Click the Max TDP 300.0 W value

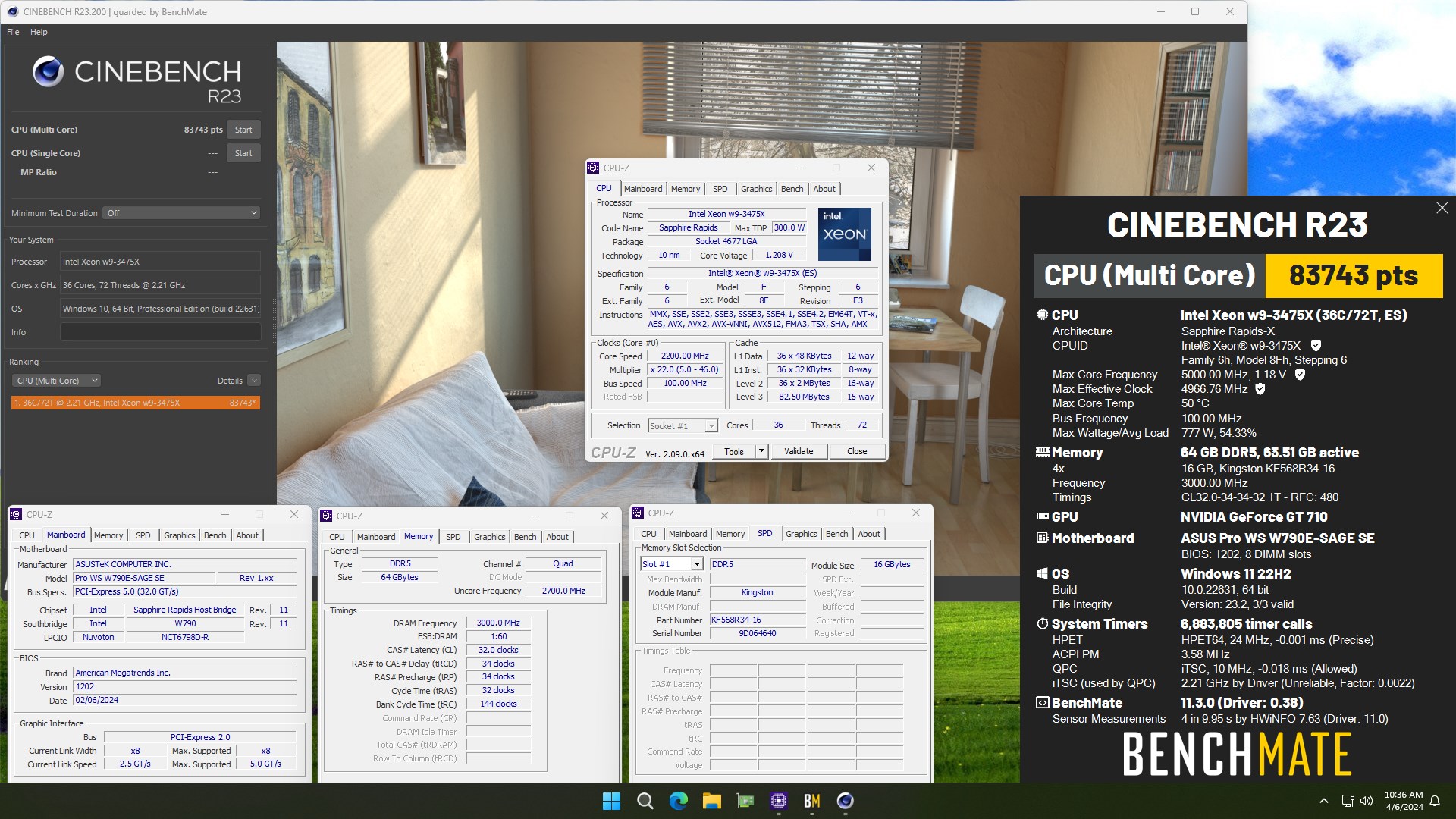click(789, 228)
